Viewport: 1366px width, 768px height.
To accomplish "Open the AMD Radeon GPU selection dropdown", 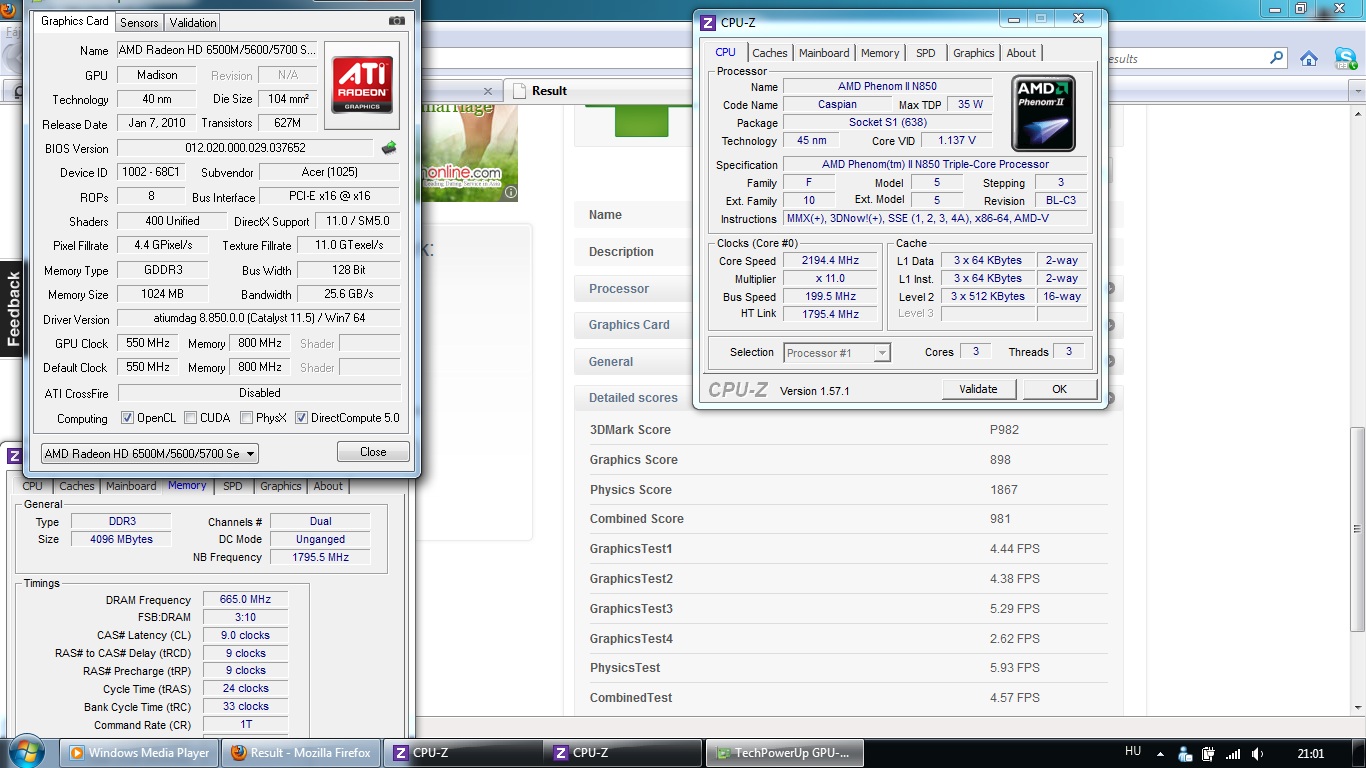I will coord(149,454).
